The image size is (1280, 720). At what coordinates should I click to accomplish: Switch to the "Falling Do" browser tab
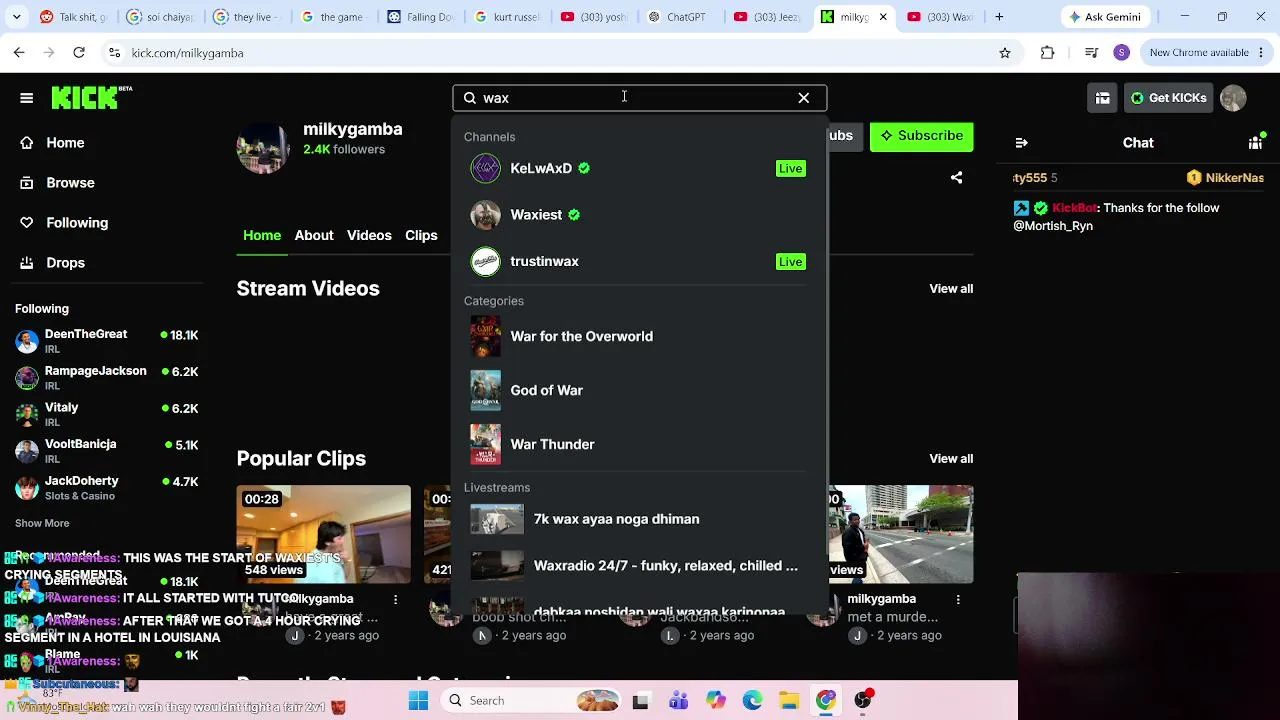pyautogui.click(x=421, y=17)
